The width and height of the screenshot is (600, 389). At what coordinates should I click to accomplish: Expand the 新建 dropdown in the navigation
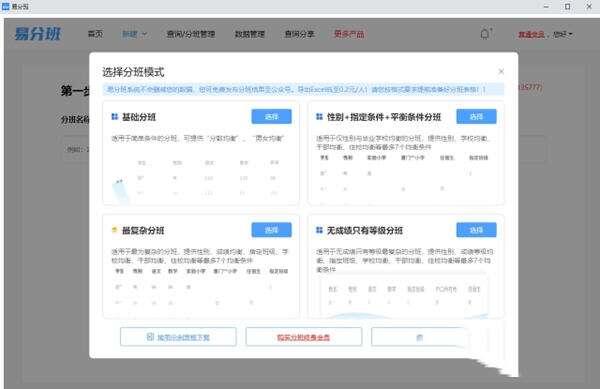click(x=134, y=34)
